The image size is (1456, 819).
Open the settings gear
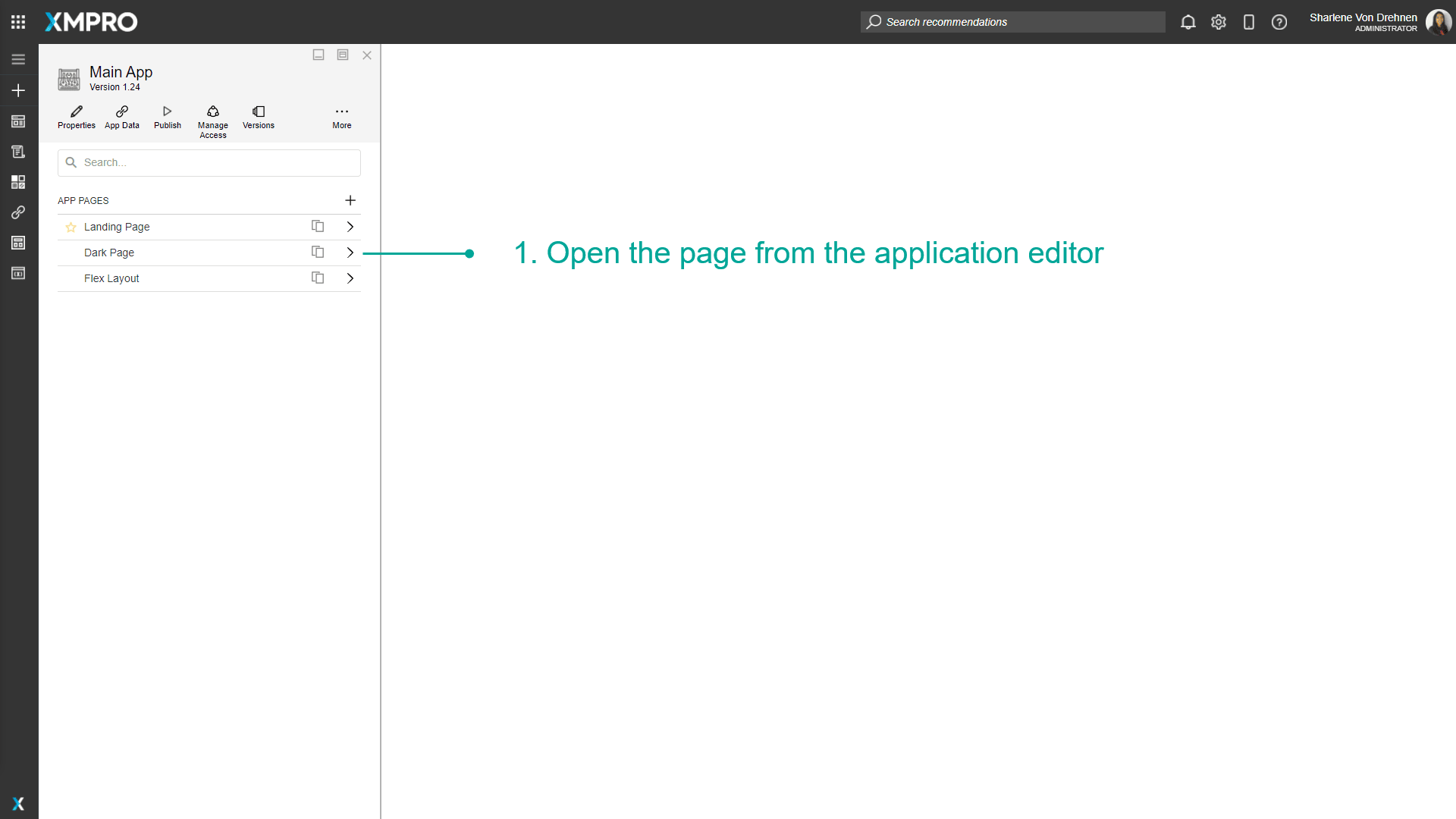coord(1218,22)
